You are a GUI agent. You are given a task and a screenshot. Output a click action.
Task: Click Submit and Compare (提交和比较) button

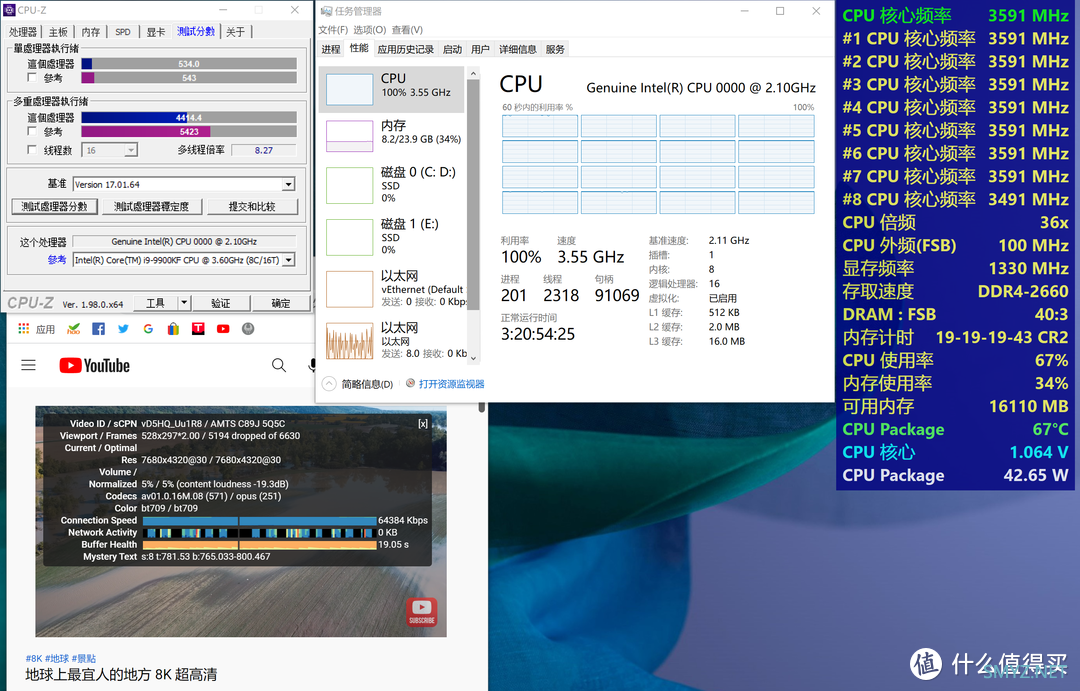[252, 207]
